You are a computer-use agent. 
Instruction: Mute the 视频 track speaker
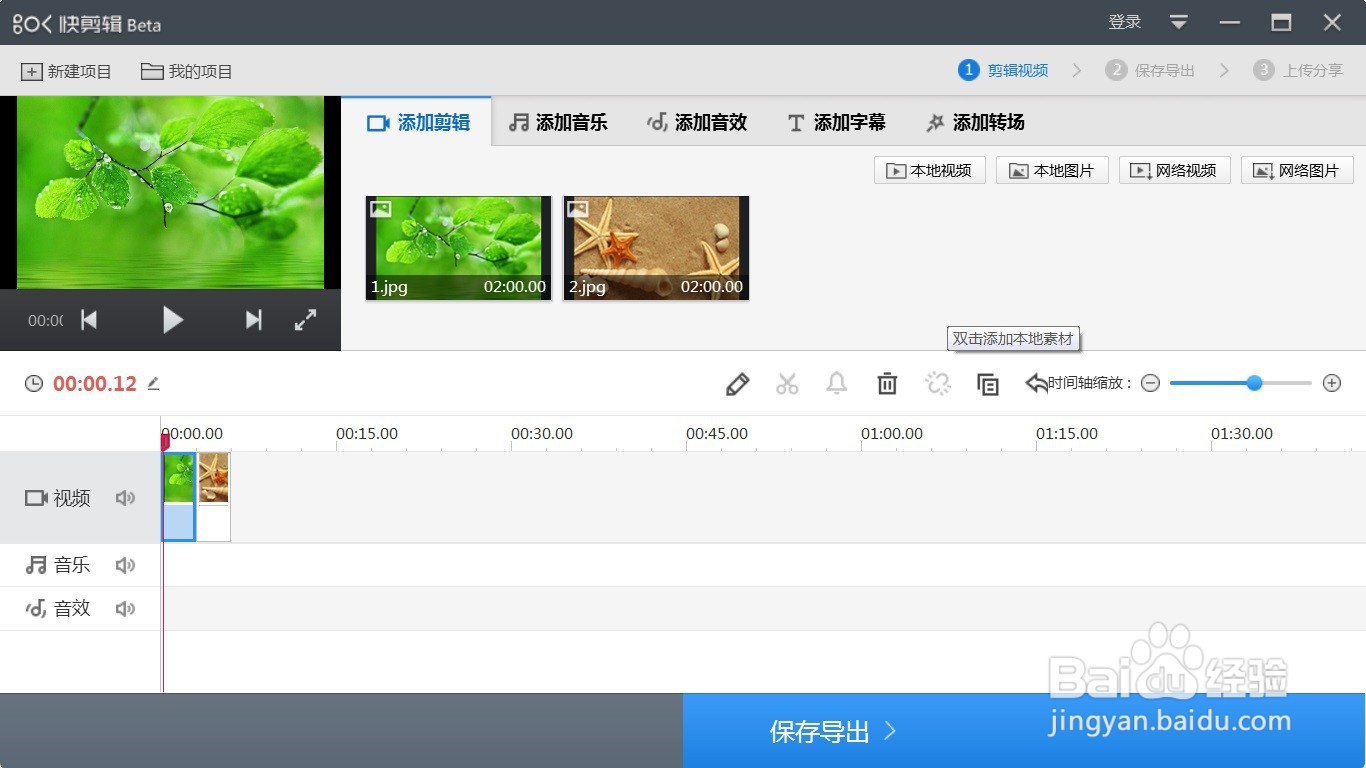(125, 497)
